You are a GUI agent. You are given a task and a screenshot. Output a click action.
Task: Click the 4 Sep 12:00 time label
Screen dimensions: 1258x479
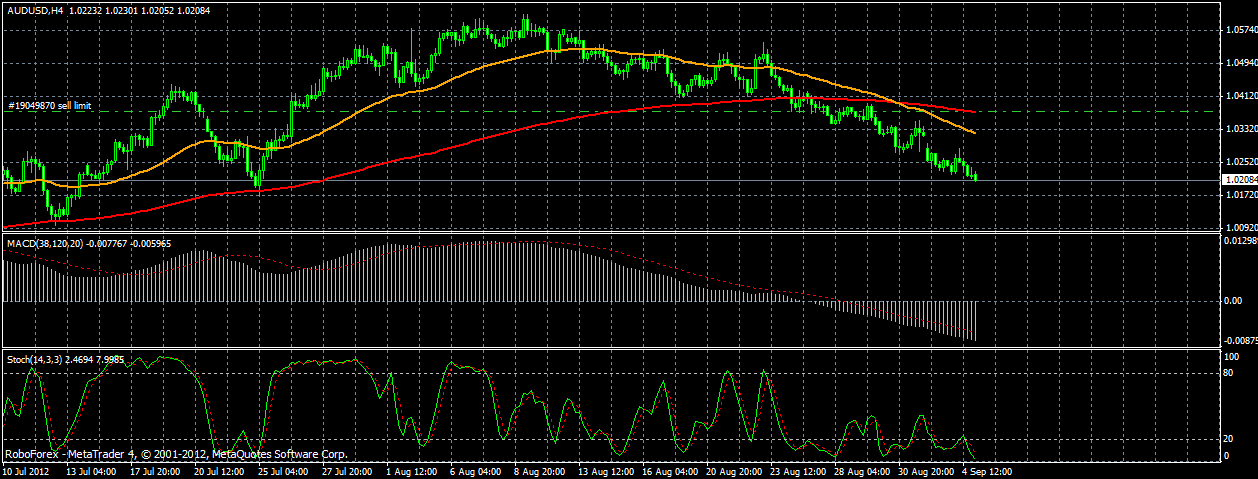(x=987, y=470)
